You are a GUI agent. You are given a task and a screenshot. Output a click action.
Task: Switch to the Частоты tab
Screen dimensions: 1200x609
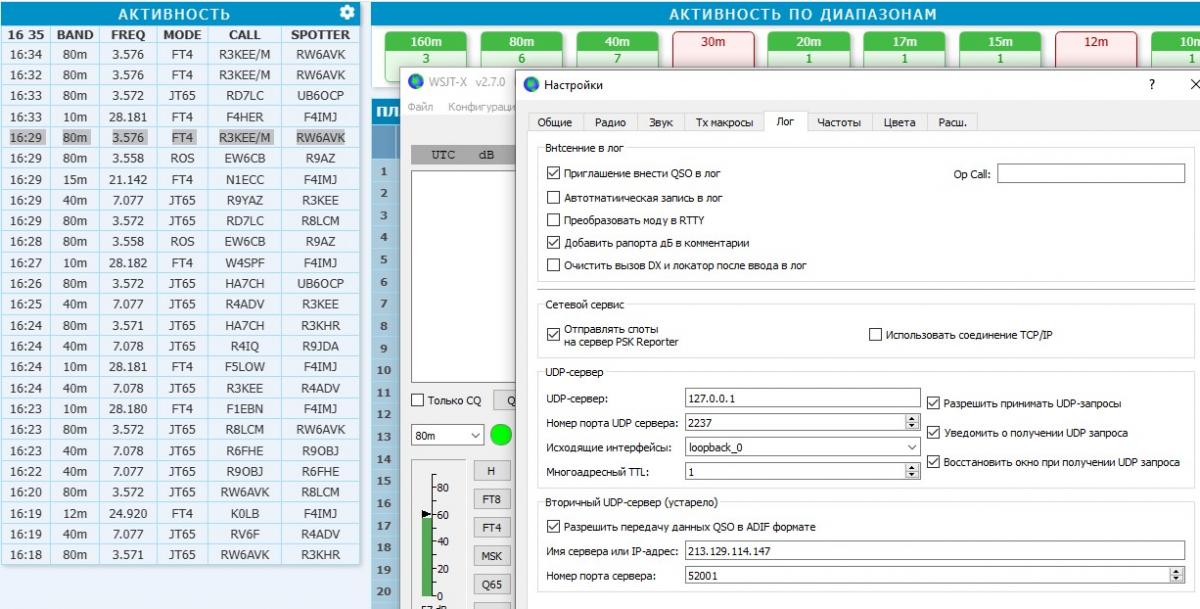click(x=838, y=122)
